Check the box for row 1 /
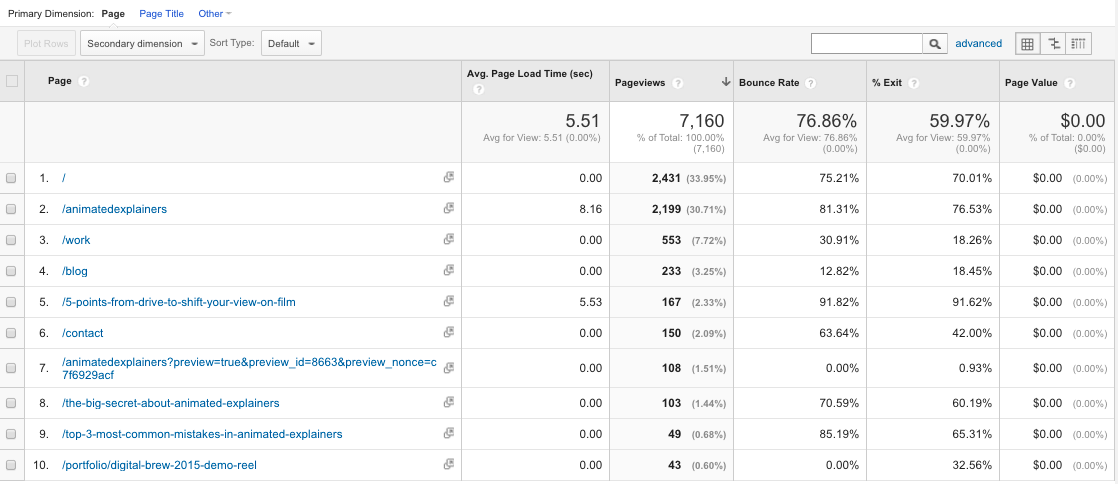 point(11,179)
